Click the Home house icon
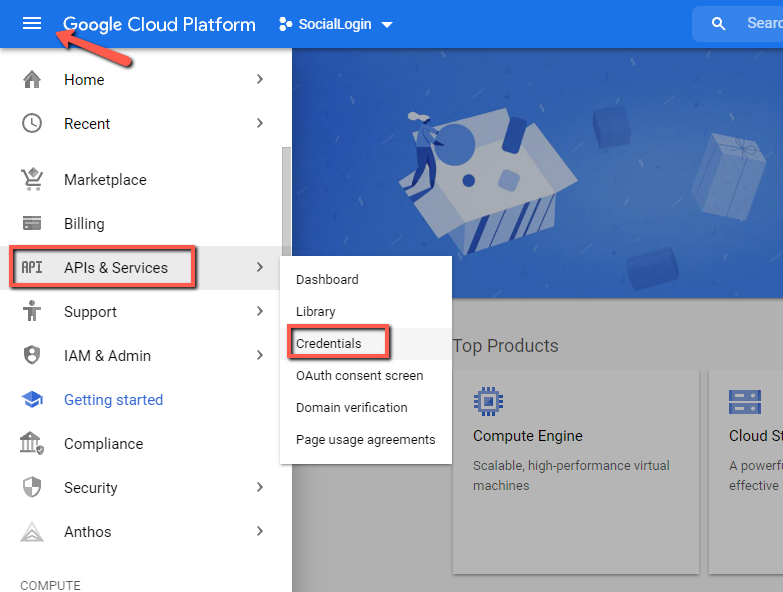Viewport: 783px width, 592px height. click(x=32, y=79)
